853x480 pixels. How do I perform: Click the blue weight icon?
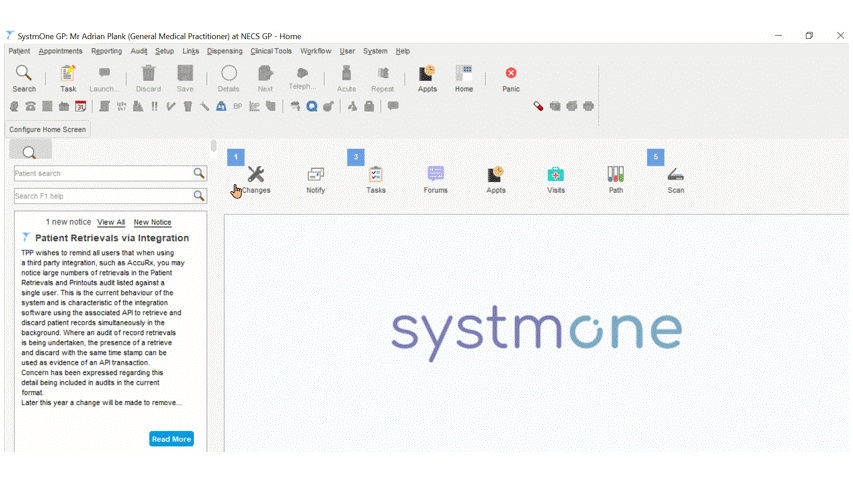[221, 106]
